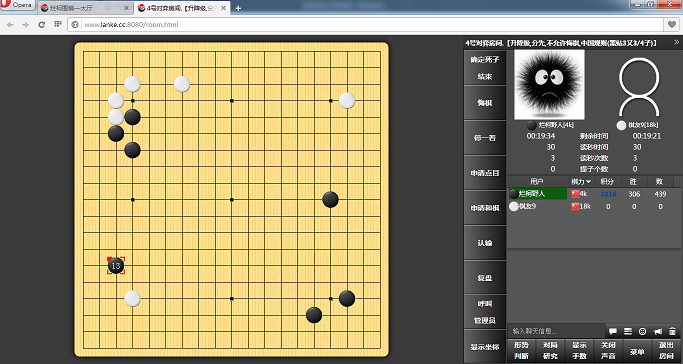Click the black fuzzy player avatar

pos(549,84)
